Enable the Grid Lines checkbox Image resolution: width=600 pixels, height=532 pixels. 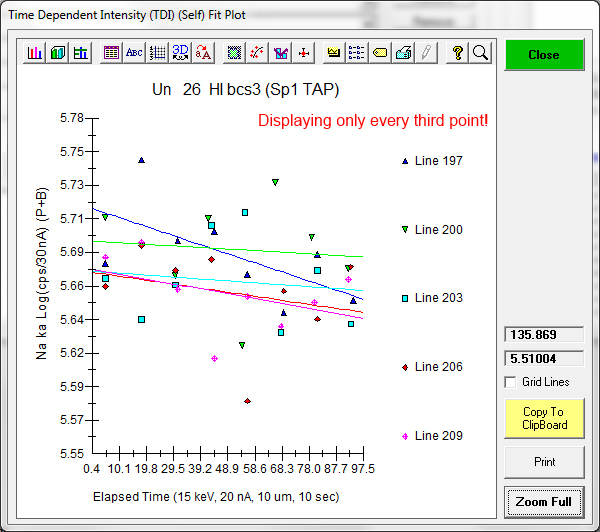[512, 382]
